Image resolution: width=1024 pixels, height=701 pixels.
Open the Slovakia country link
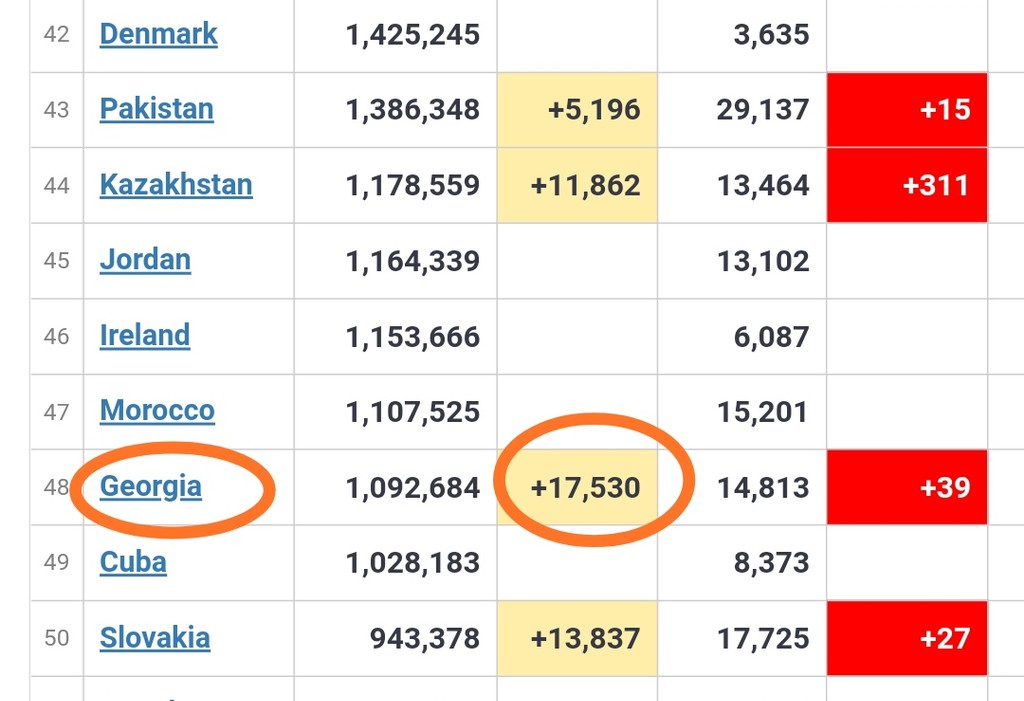[x=155, y=638]
